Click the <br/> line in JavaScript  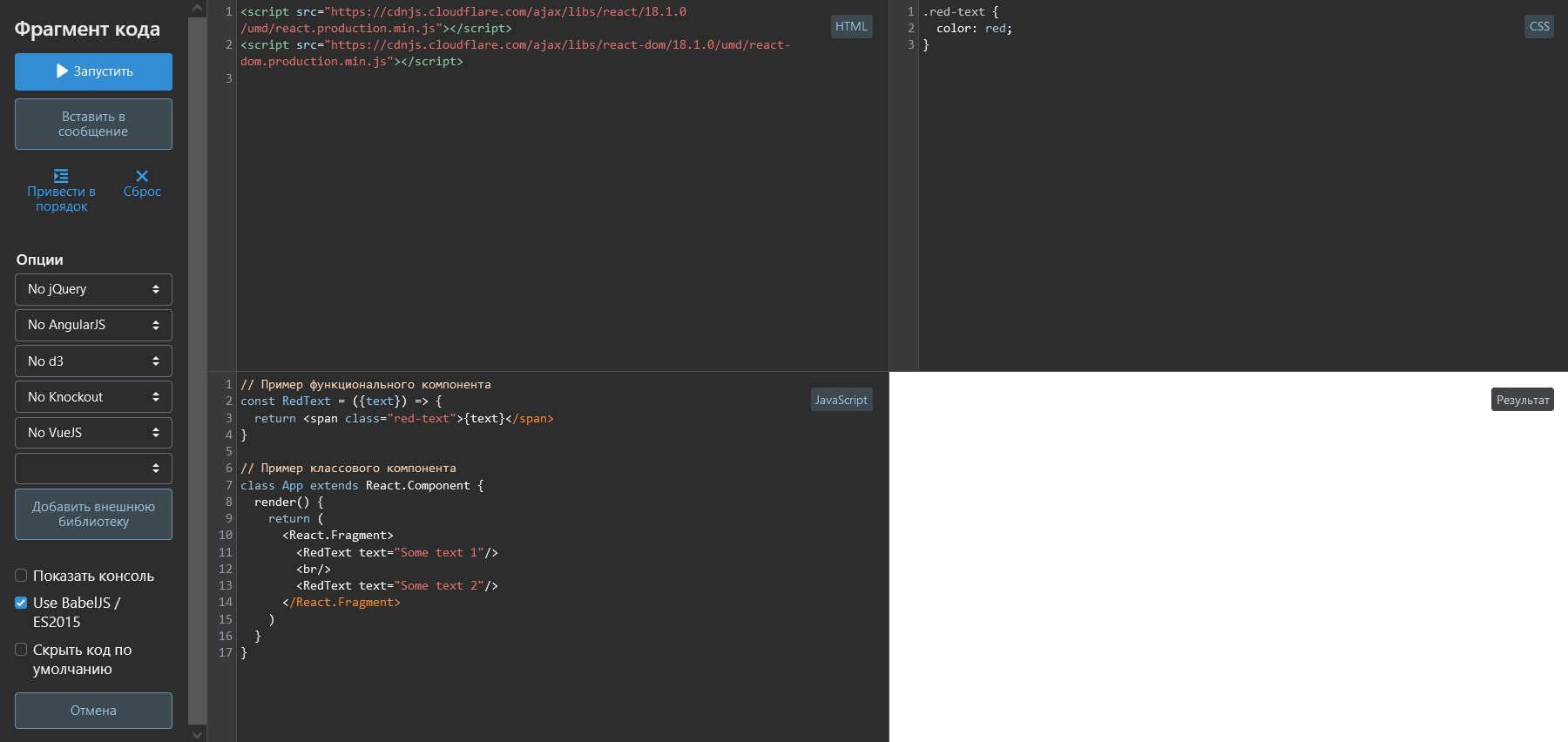tap(314, 569)
